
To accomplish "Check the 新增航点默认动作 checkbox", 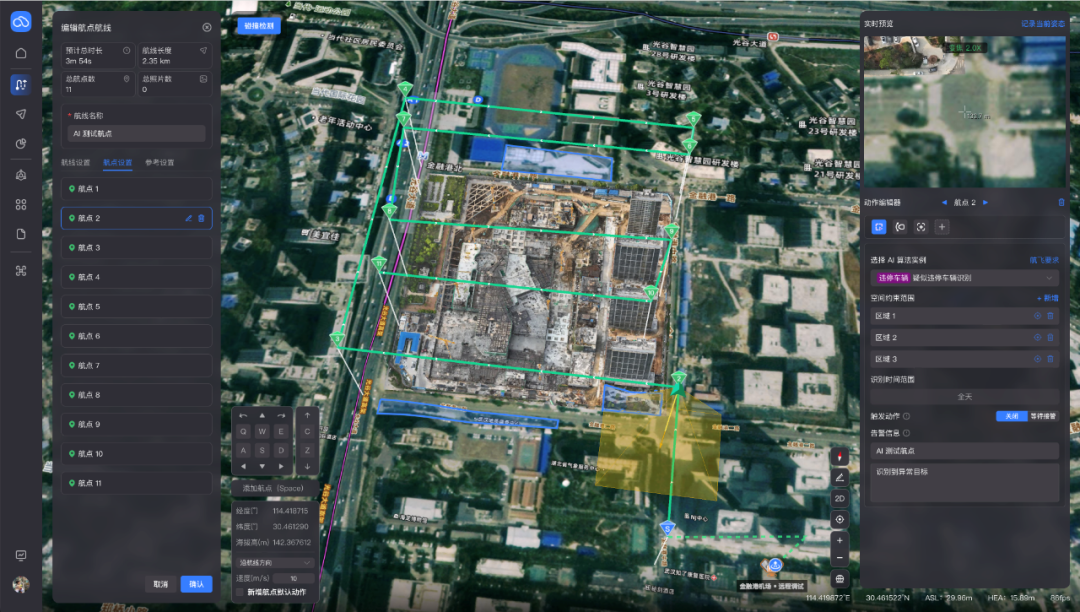I will (240, 592).
